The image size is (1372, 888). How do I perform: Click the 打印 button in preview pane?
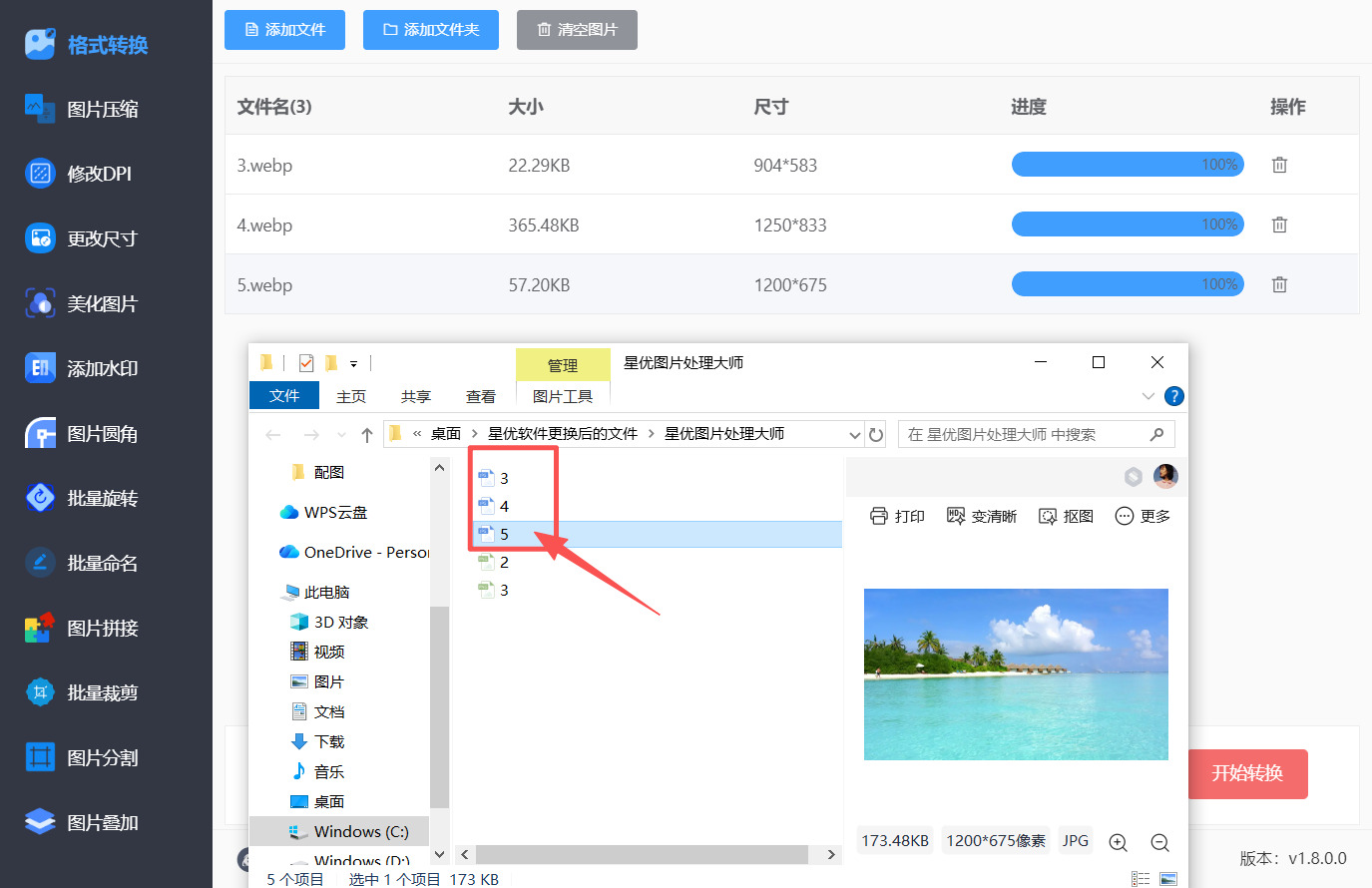click(x=897, y=516)
